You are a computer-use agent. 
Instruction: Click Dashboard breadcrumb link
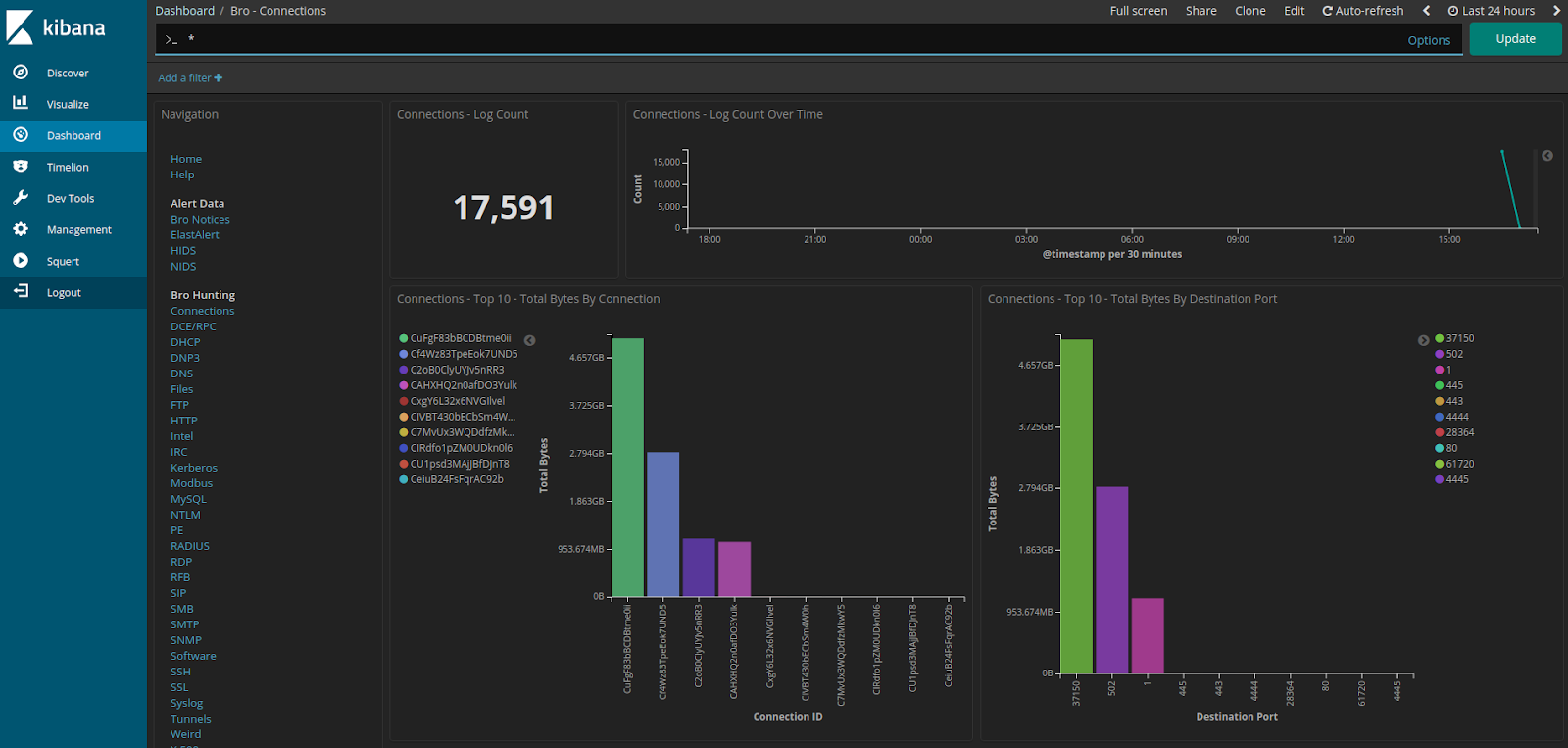point(185,11)
